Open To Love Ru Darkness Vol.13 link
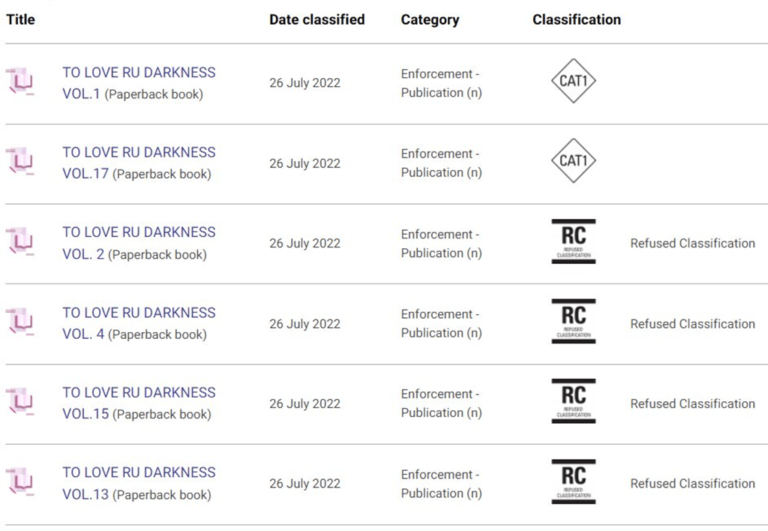Image resolution: width=768 pixels, height=531 pixels. point(138,473)
